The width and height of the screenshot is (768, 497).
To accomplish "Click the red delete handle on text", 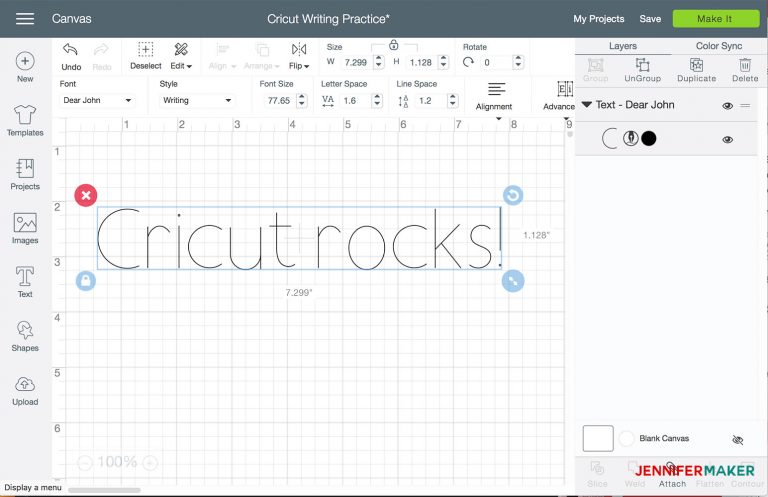I will 86,195.
